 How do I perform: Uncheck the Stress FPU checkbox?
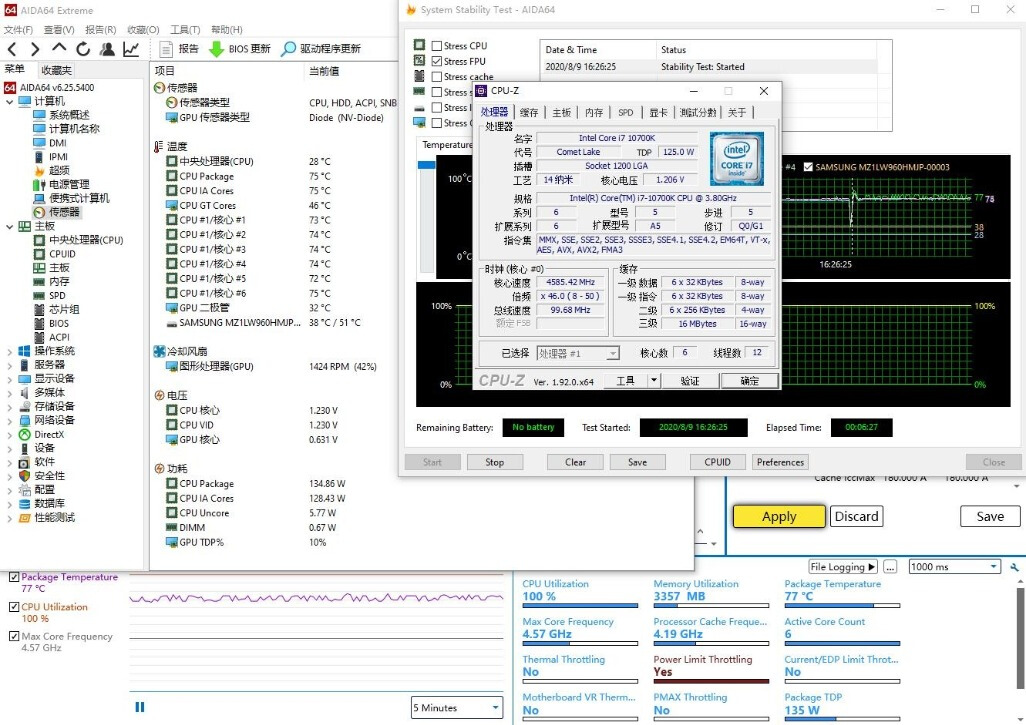(x=437, y=61)
